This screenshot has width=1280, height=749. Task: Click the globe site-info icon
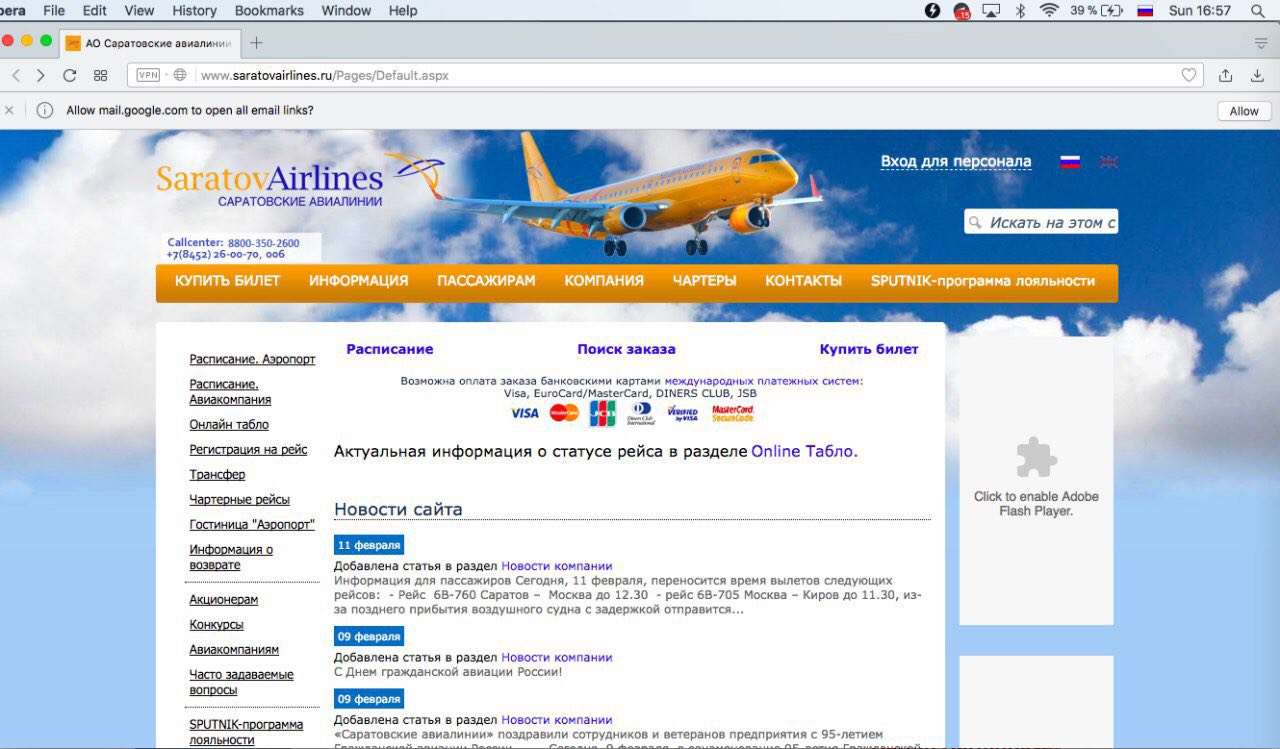[180, 75]
